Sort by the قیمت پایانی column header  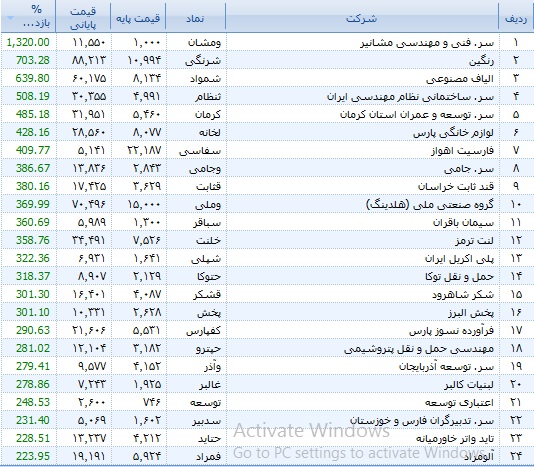pos(83,18)
